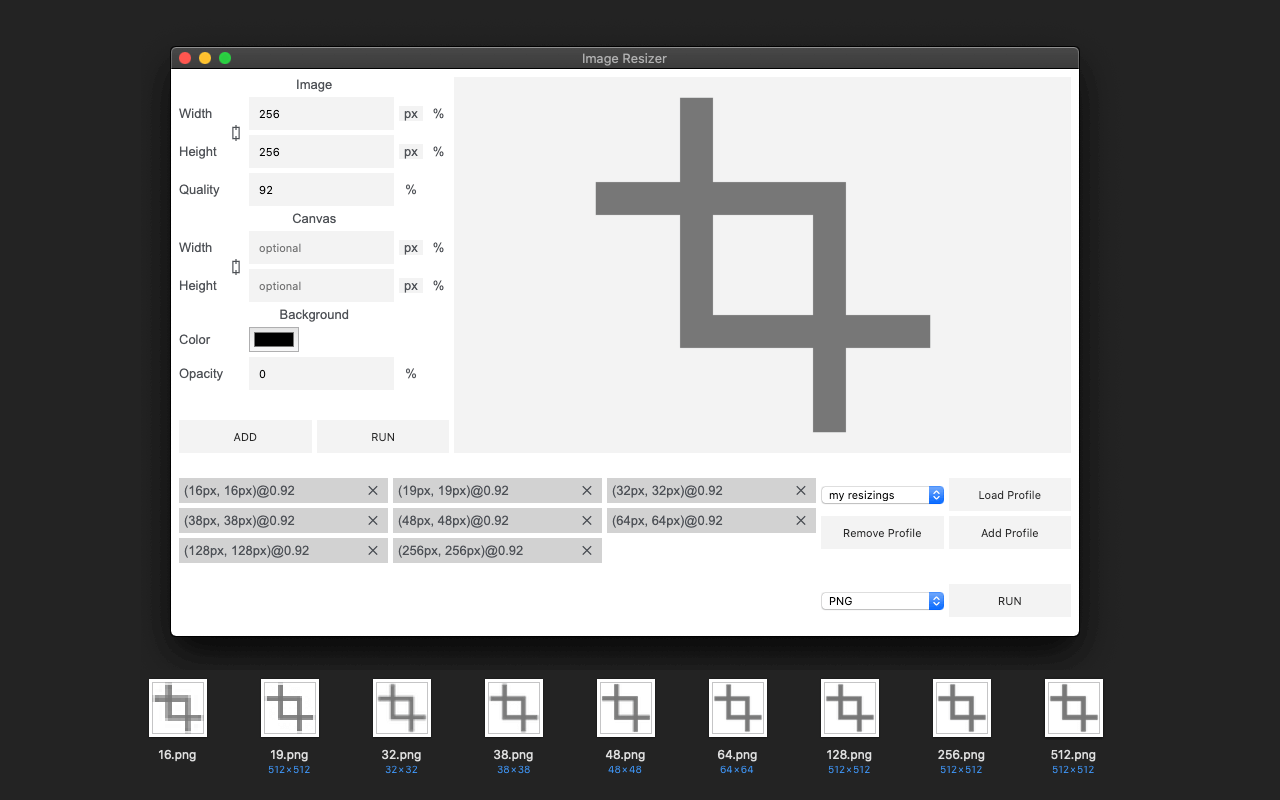
Task: Open the background color swatch
Action: point(274,340)
